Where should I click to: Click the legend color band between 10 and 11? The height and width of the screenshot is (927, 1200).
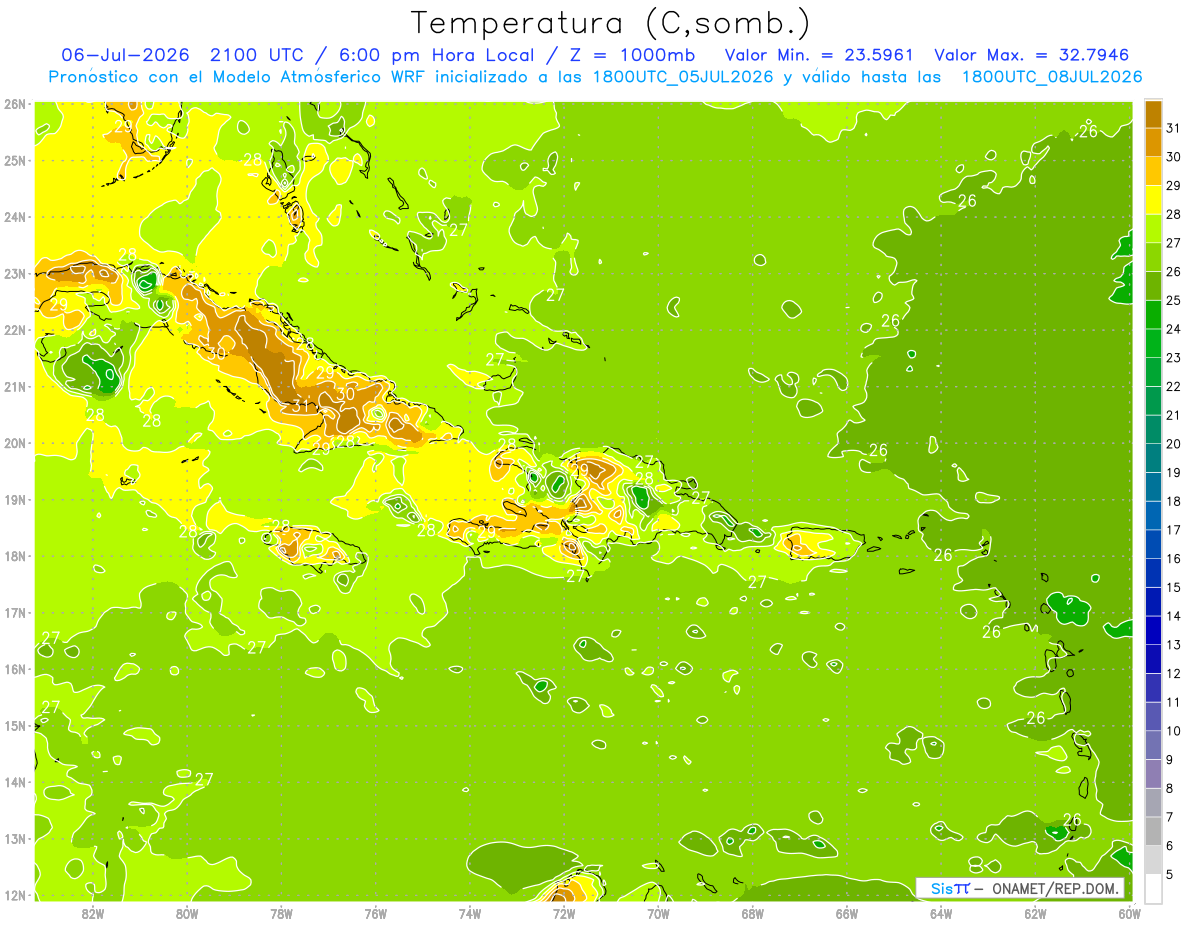(x=1153, y=717)
